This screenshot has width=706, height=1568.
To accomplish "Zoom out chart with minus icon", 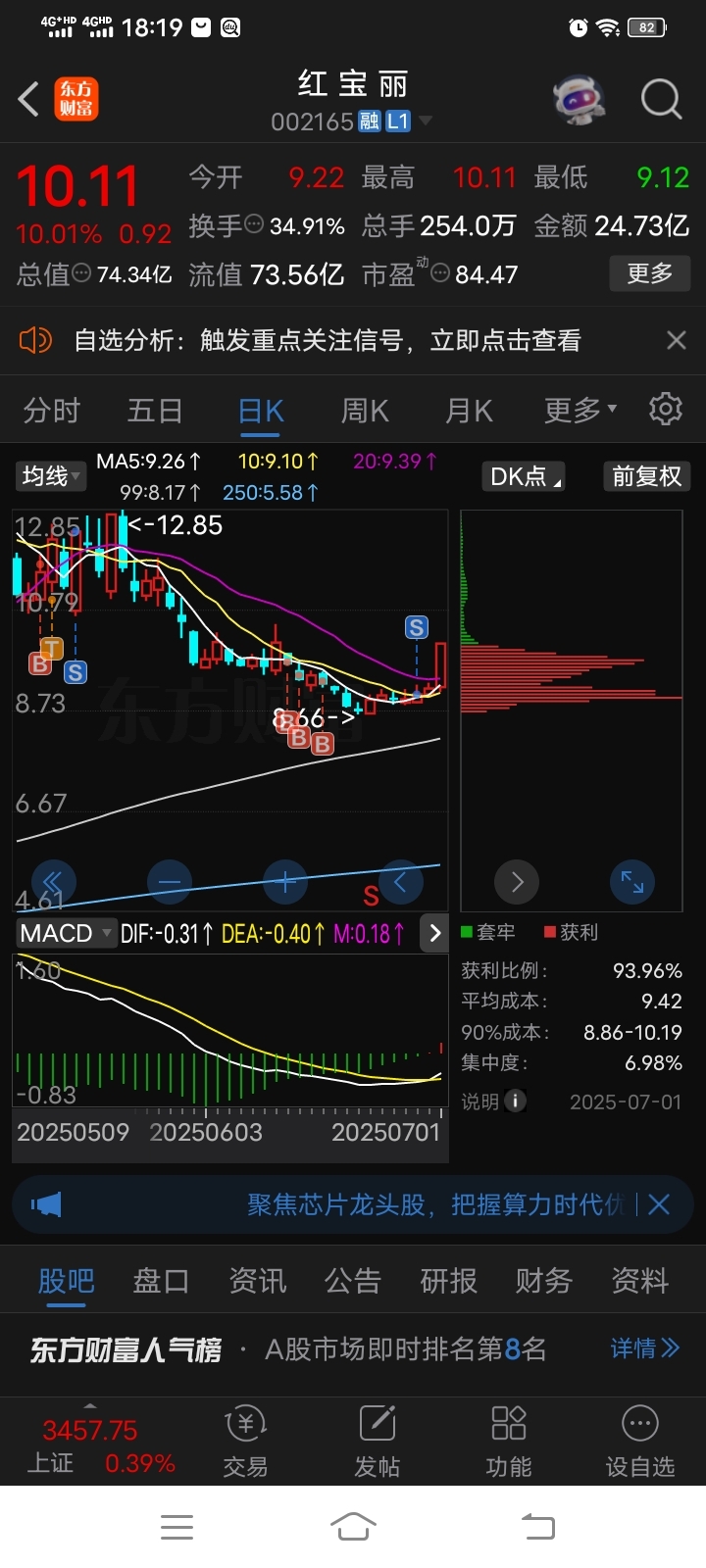I will pos(169,882).
